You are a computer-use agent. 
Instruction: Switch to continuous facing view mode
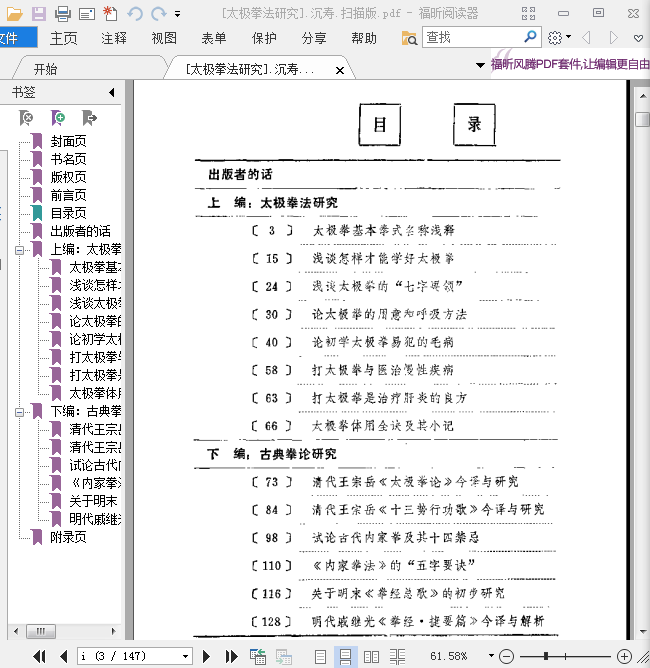click(x=397, y=656)
